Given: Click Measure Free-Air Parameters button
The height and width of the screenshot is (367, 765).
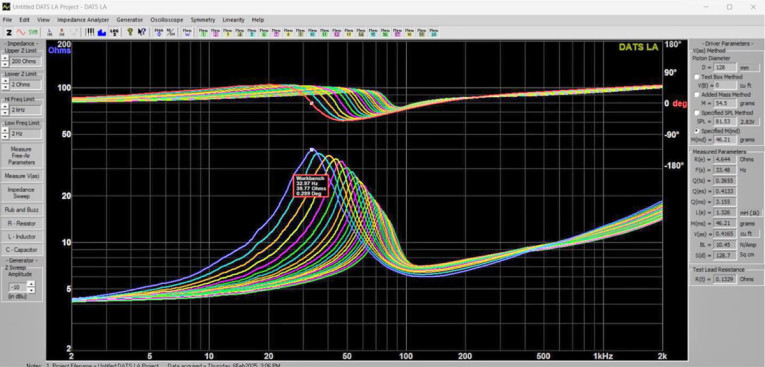Looking at the screenshot, I should pyautogui.click(x=21, y=156).
